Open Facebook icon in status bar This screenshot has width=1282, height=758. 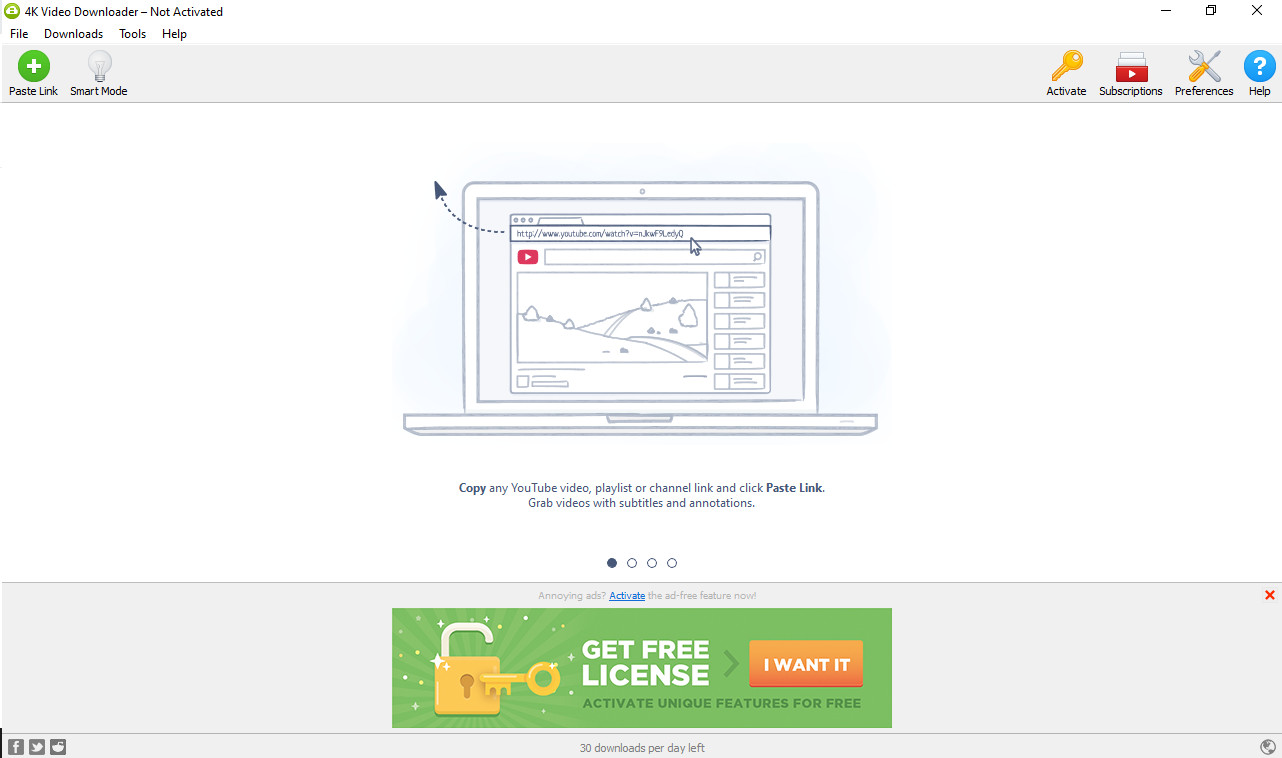click(16, 747)
